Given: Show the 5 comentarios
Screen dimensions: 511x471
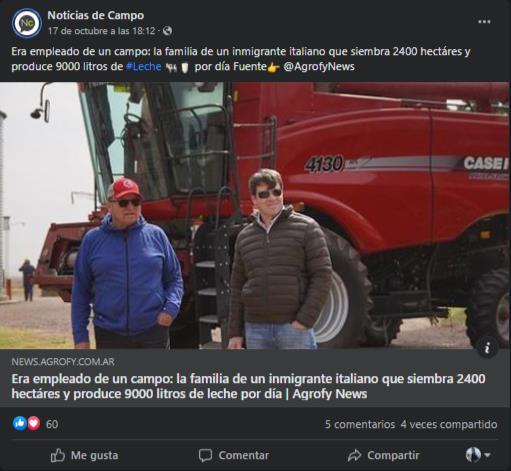Looking at the screenshot, I should click(x=360, y=424).
